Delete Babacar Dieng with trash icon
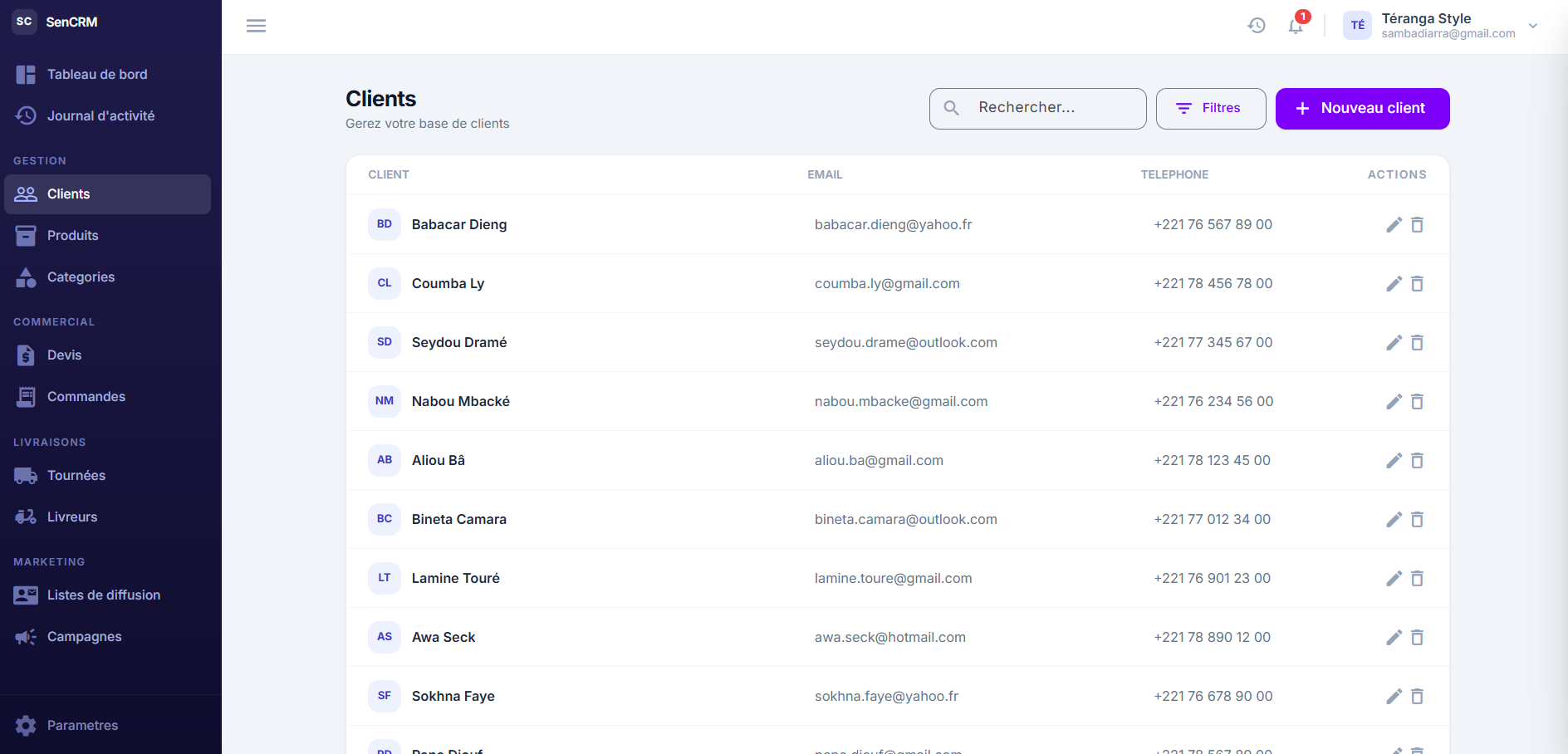This screenshot has height=754, width=1568. (x=1418, y=225)
